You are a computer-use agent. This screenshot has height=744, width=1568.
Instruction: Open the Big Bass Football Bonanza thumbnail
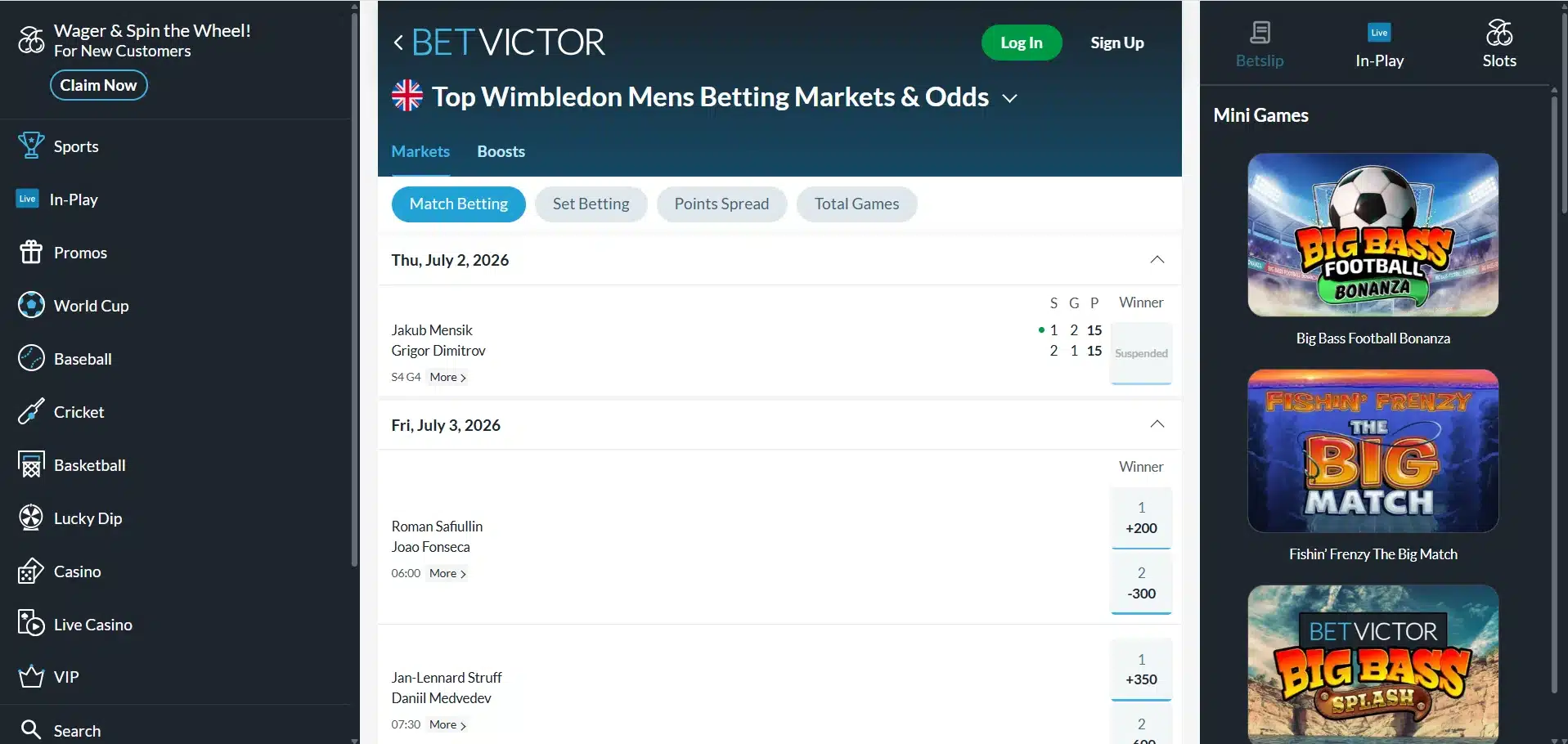point(1373,235)
